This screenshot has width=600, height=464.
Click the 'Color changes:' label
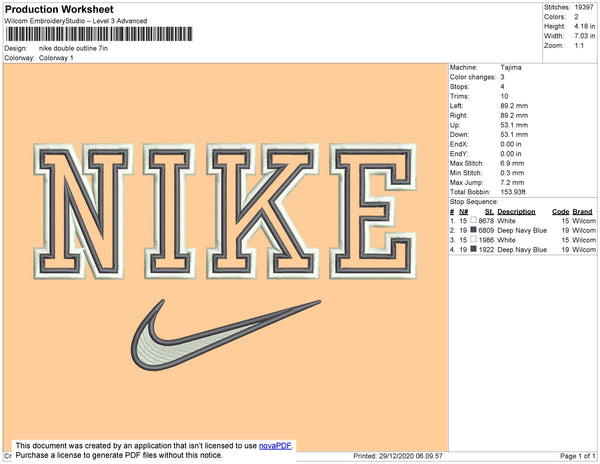[473, 77]
